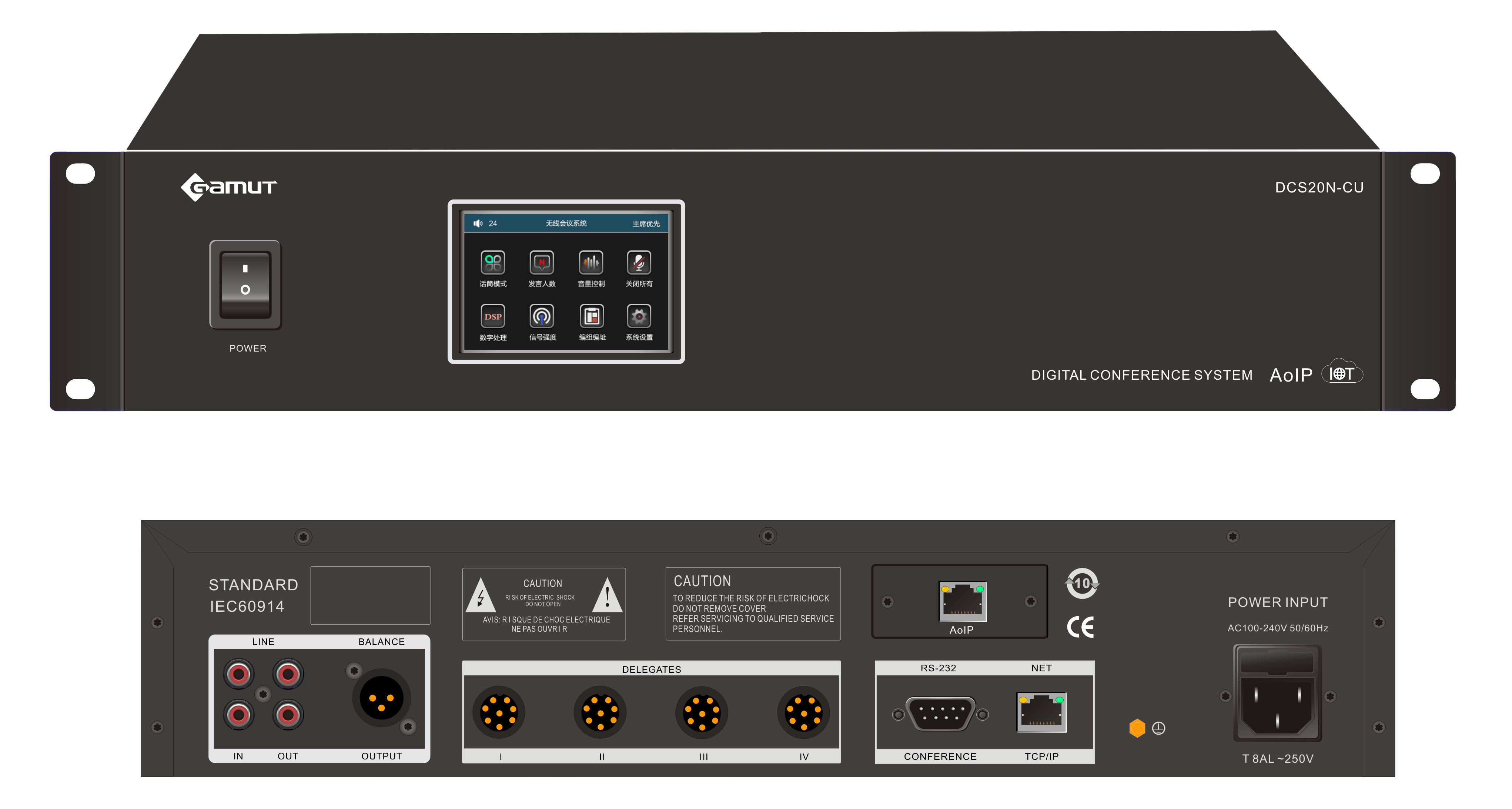Viewport: 1512px width, 809px height.
Task: Click delegates connector I
Action: coord(499,712)
